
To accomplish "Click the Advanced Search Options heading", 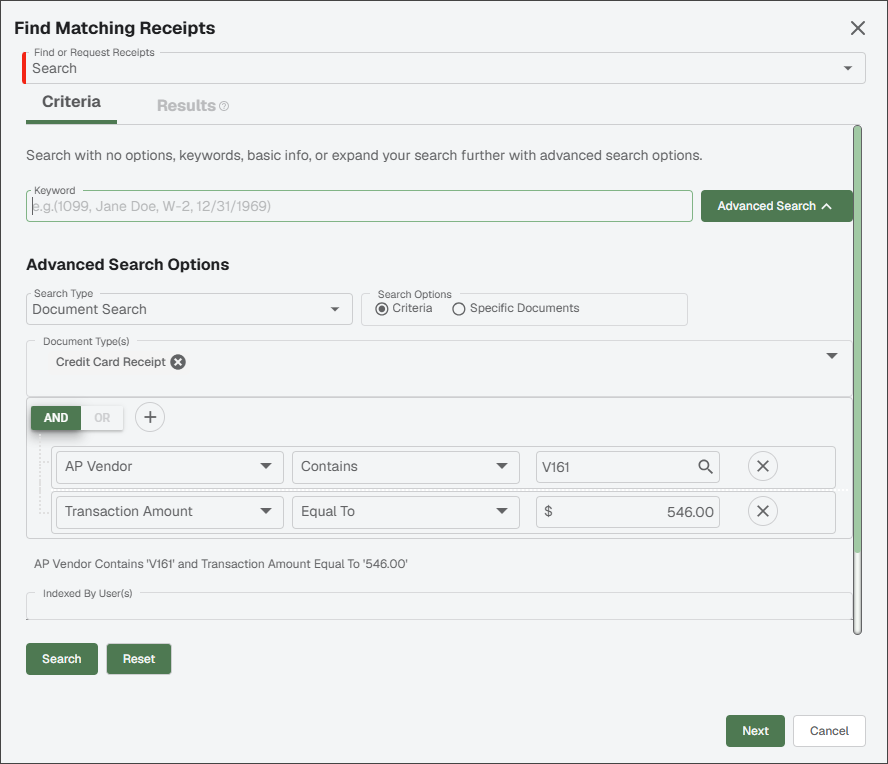I will coord(127,264).
